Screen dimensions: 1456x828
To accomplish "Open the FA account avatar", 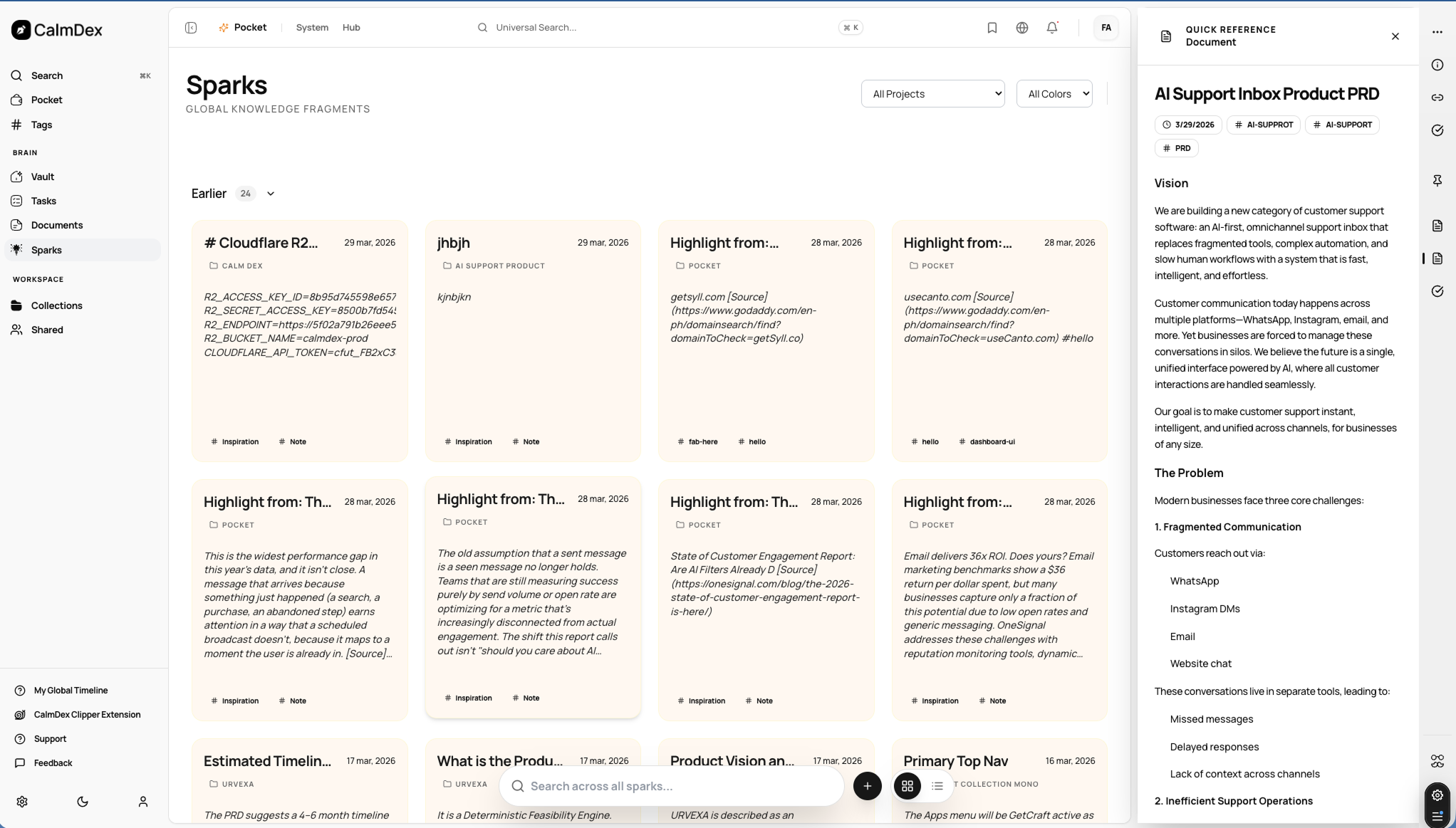I will (1106, 27).
